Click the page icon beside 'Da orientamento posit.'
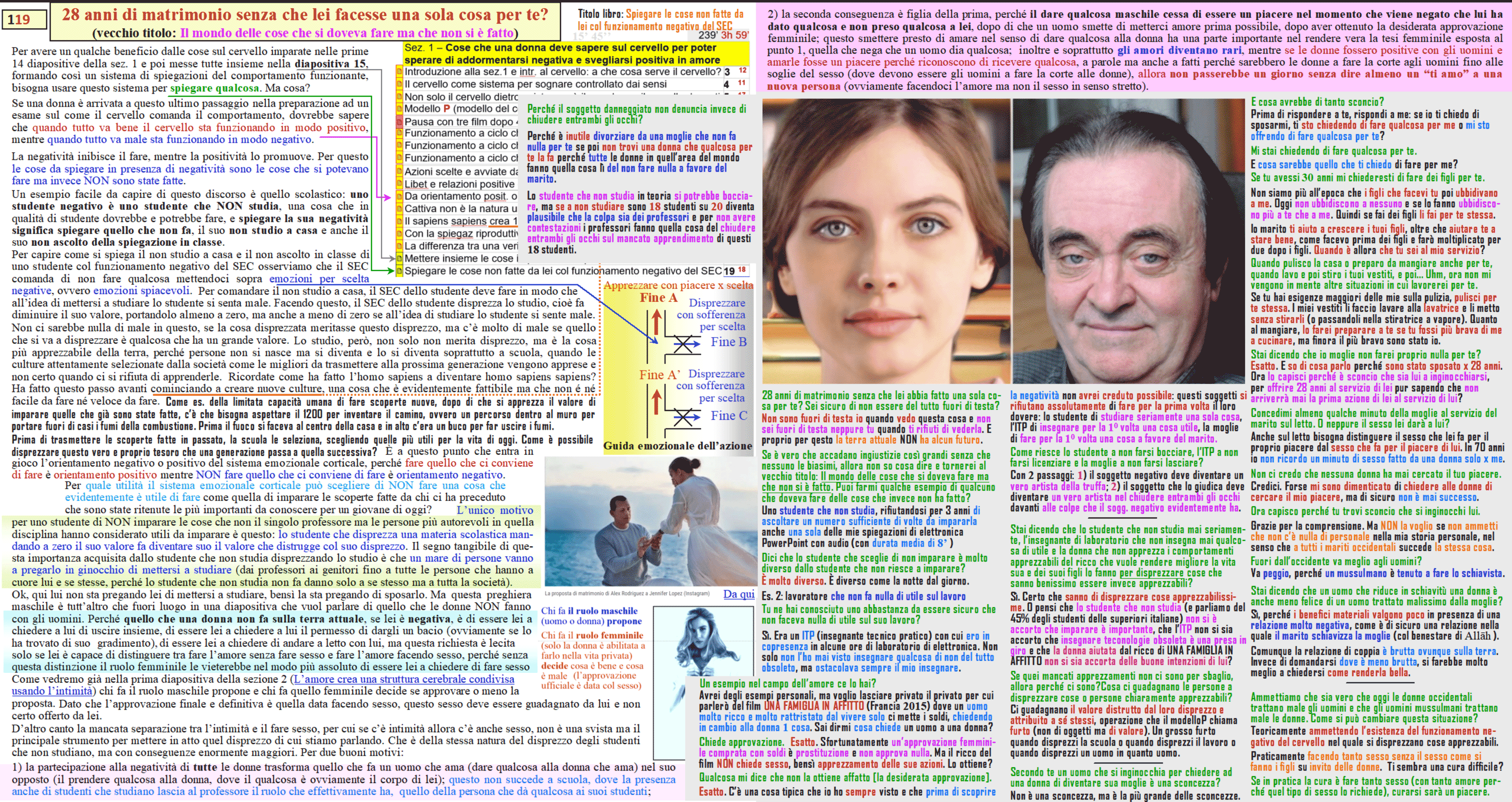Viewport: 1512px width, 802px height. click(x=400, y=196)
